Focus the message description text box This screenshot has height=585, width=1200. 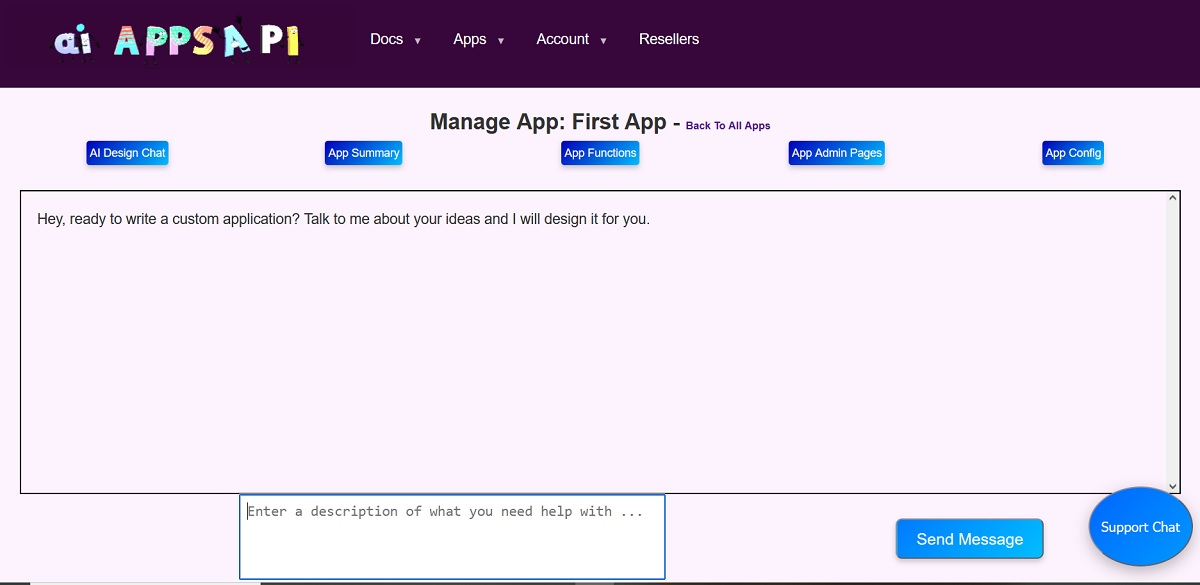(452, 537)
